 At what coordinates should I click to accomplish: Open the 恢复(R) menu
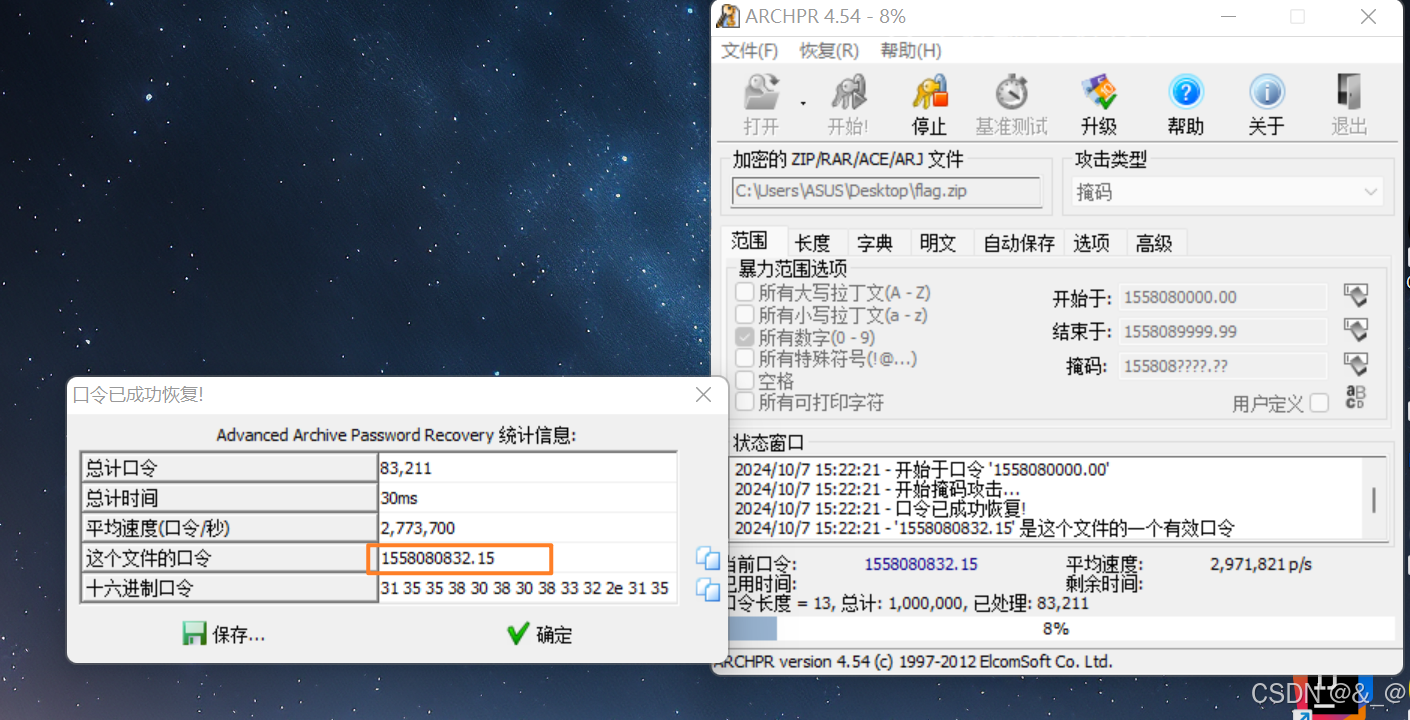(x=829, y=50)
